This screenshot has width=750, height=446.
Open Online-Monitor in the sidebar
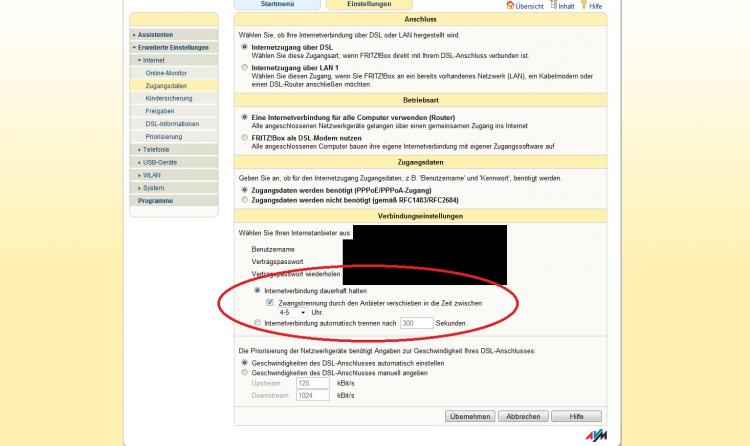[x=166, y=74]
